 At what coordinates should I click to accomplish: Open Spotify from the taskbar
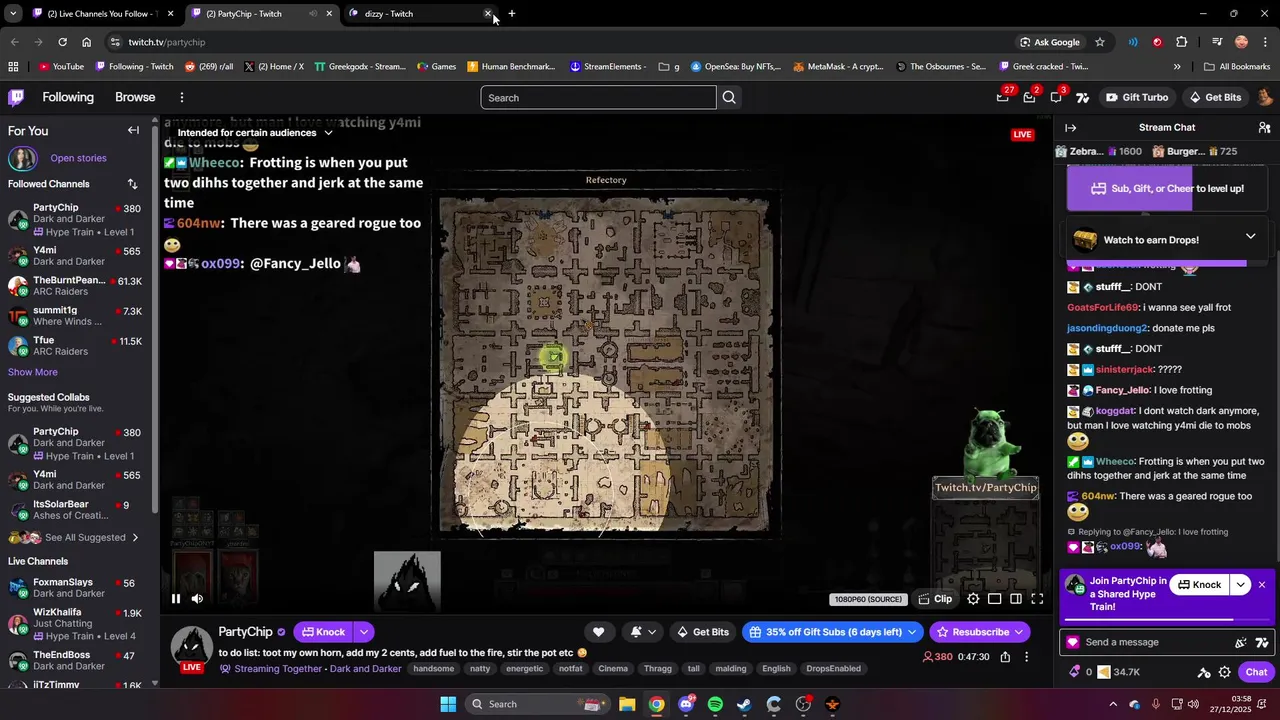tap(715, 704)
